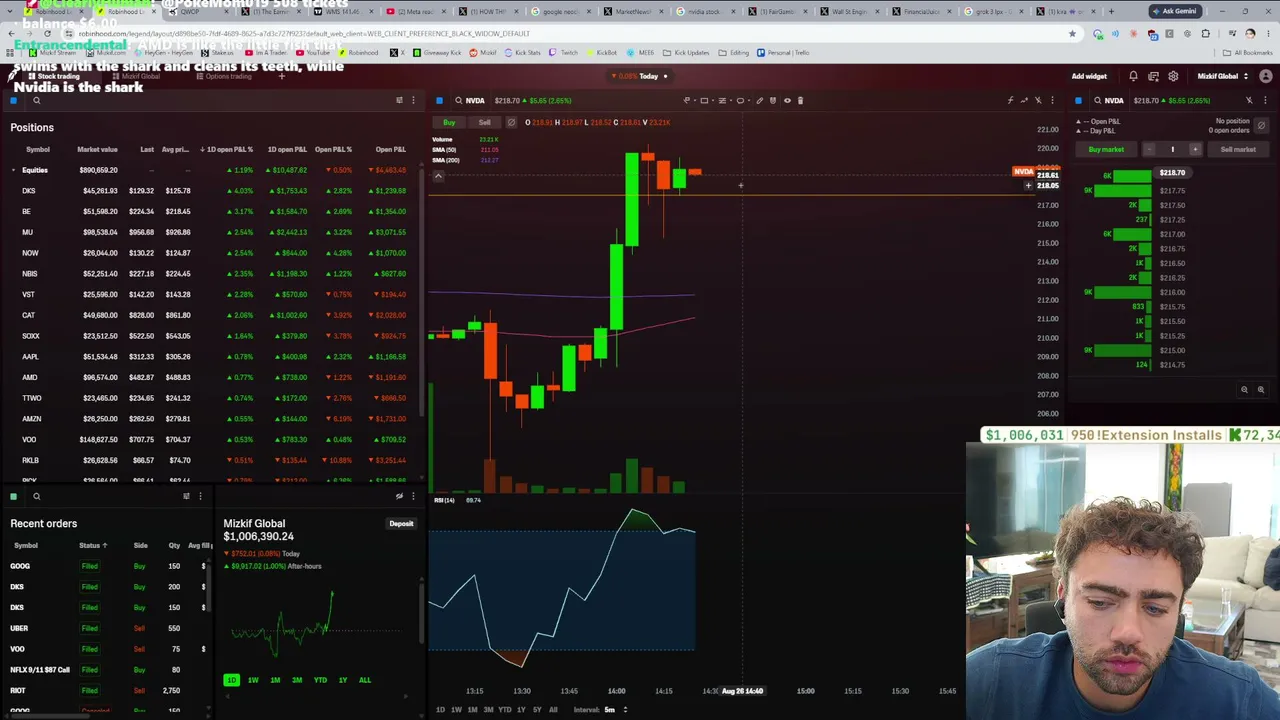Toggle drawing visibility with the chart eye icon
The height and width of the screenshot is (720, 1280).
(787, 100)
